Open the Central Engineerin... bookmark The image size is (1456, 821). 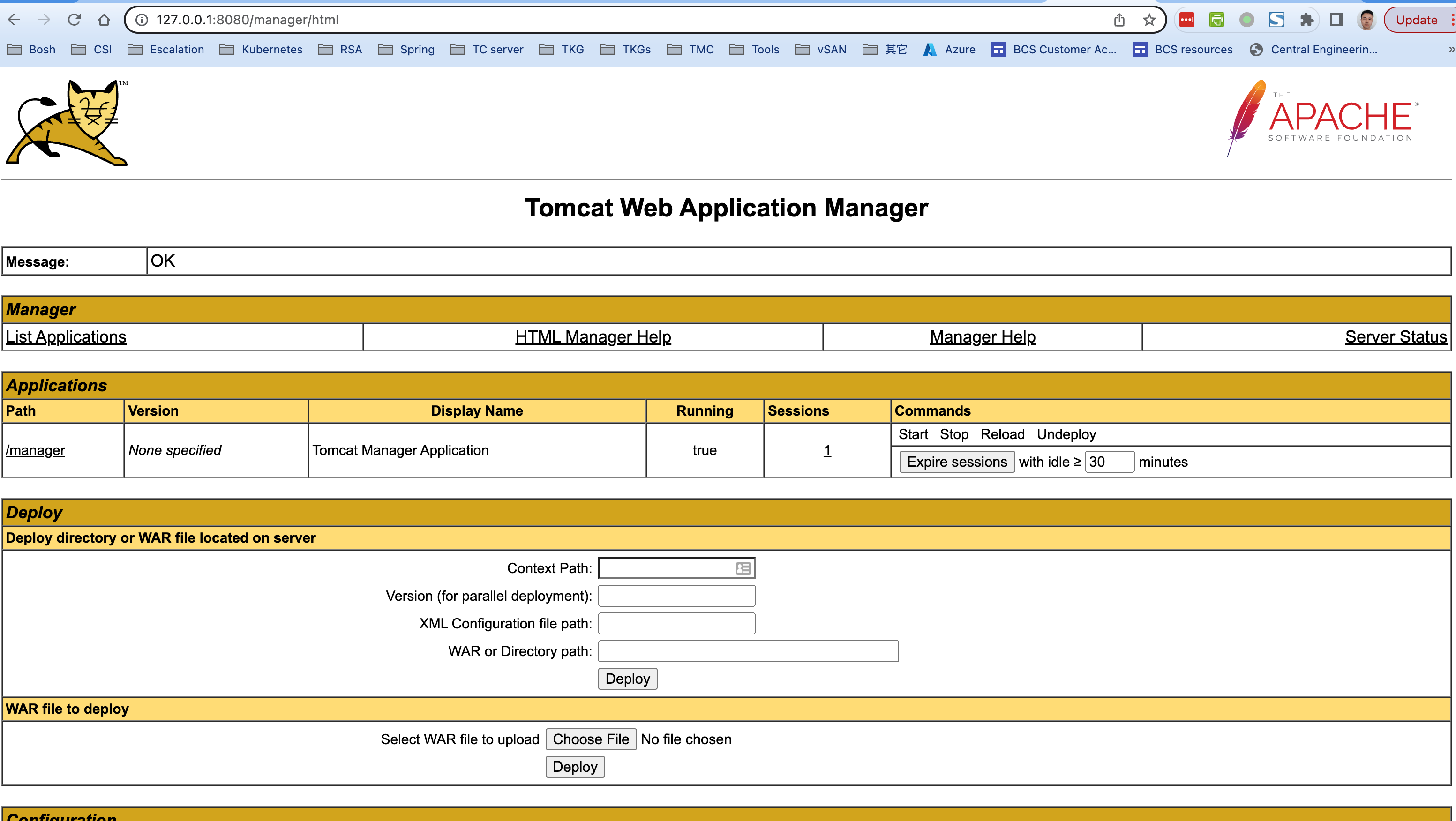pos(1313,50)
